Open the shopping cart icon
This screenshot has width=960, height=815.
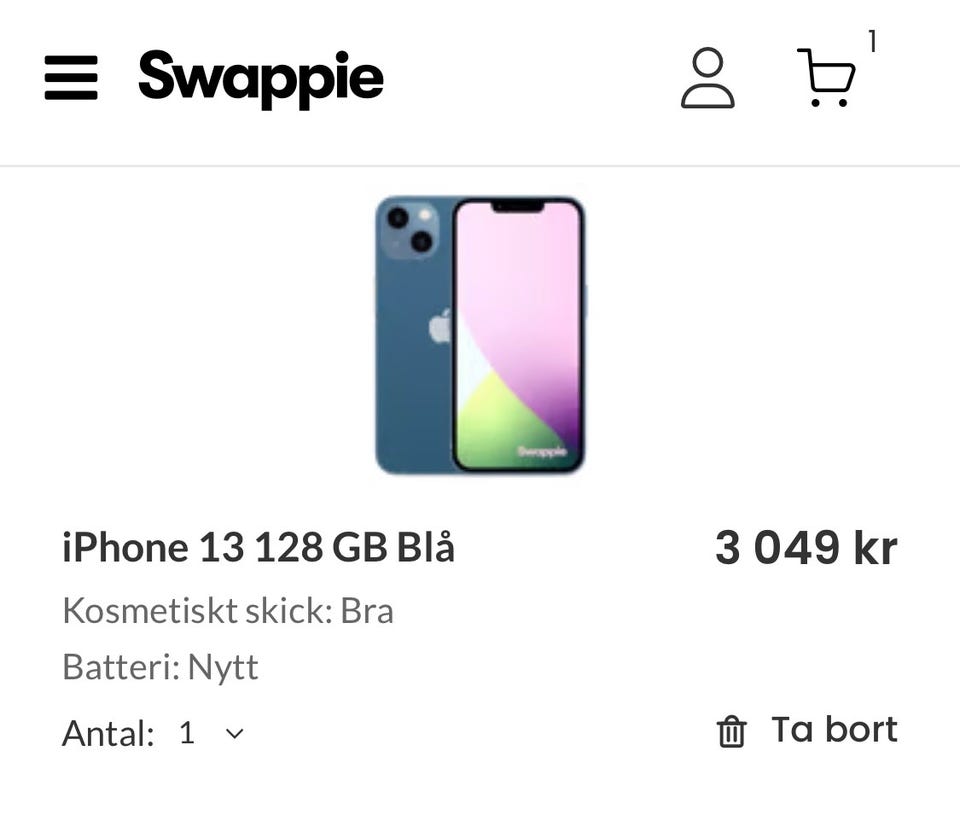point(826,78)
